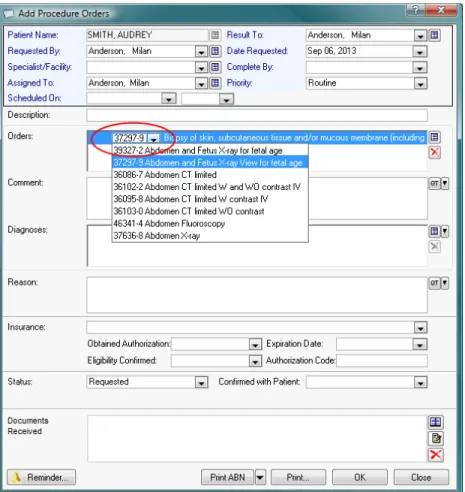Open the Obtained Authorization dropdown
Viewport: 465px width, 492px height.
255,344
